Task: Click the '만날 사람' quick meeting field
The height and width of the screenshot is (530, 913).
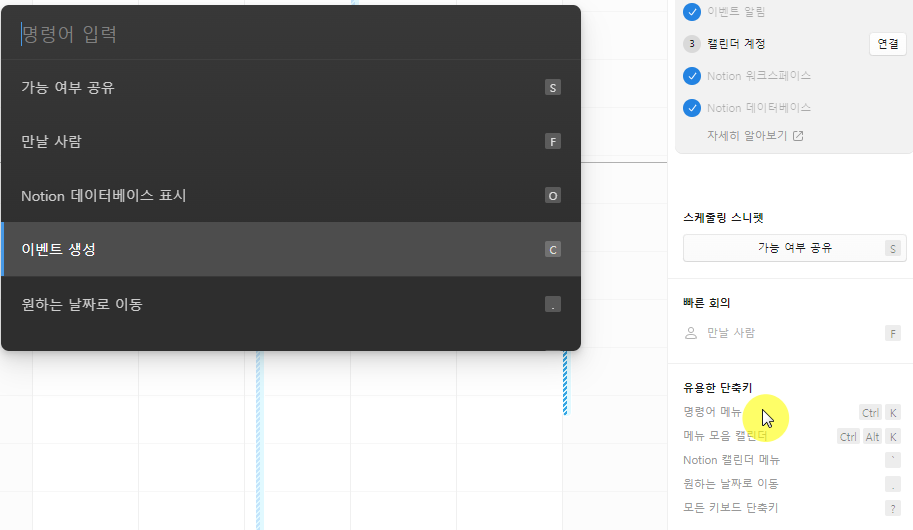Action: 794,333
